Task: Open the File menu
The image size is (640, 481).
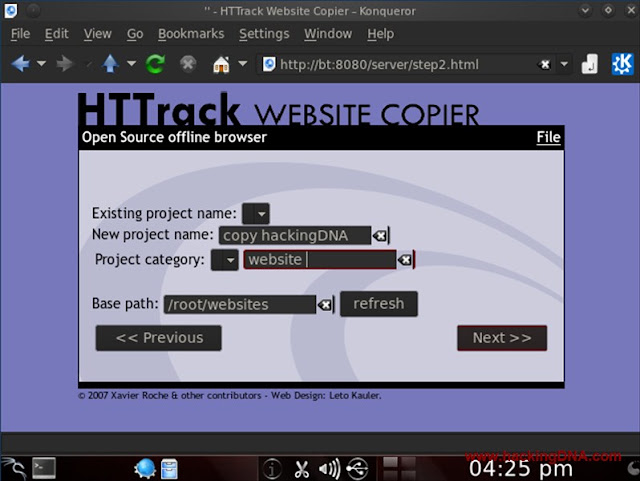Action: (x=20, y=33)
